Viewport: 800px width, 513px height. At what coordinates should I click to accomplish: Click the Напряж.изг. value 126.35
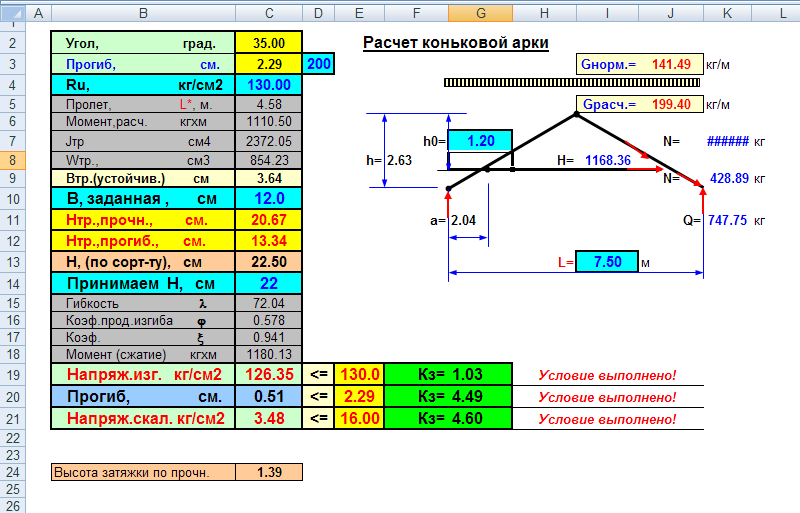(269, 375)
